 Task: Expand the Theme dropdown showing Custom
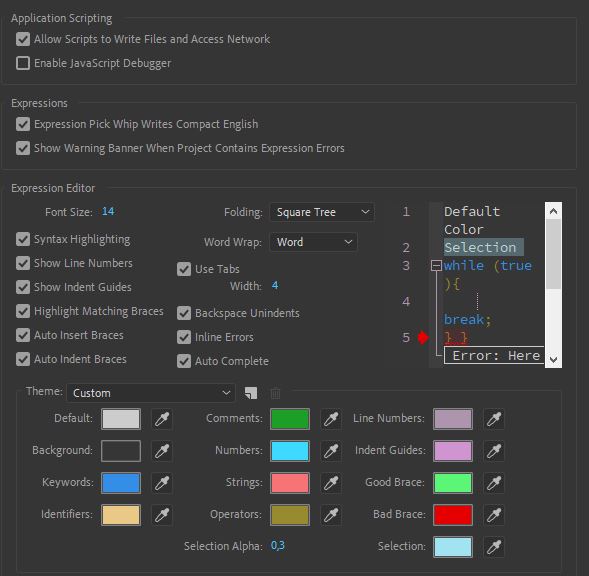151,393
